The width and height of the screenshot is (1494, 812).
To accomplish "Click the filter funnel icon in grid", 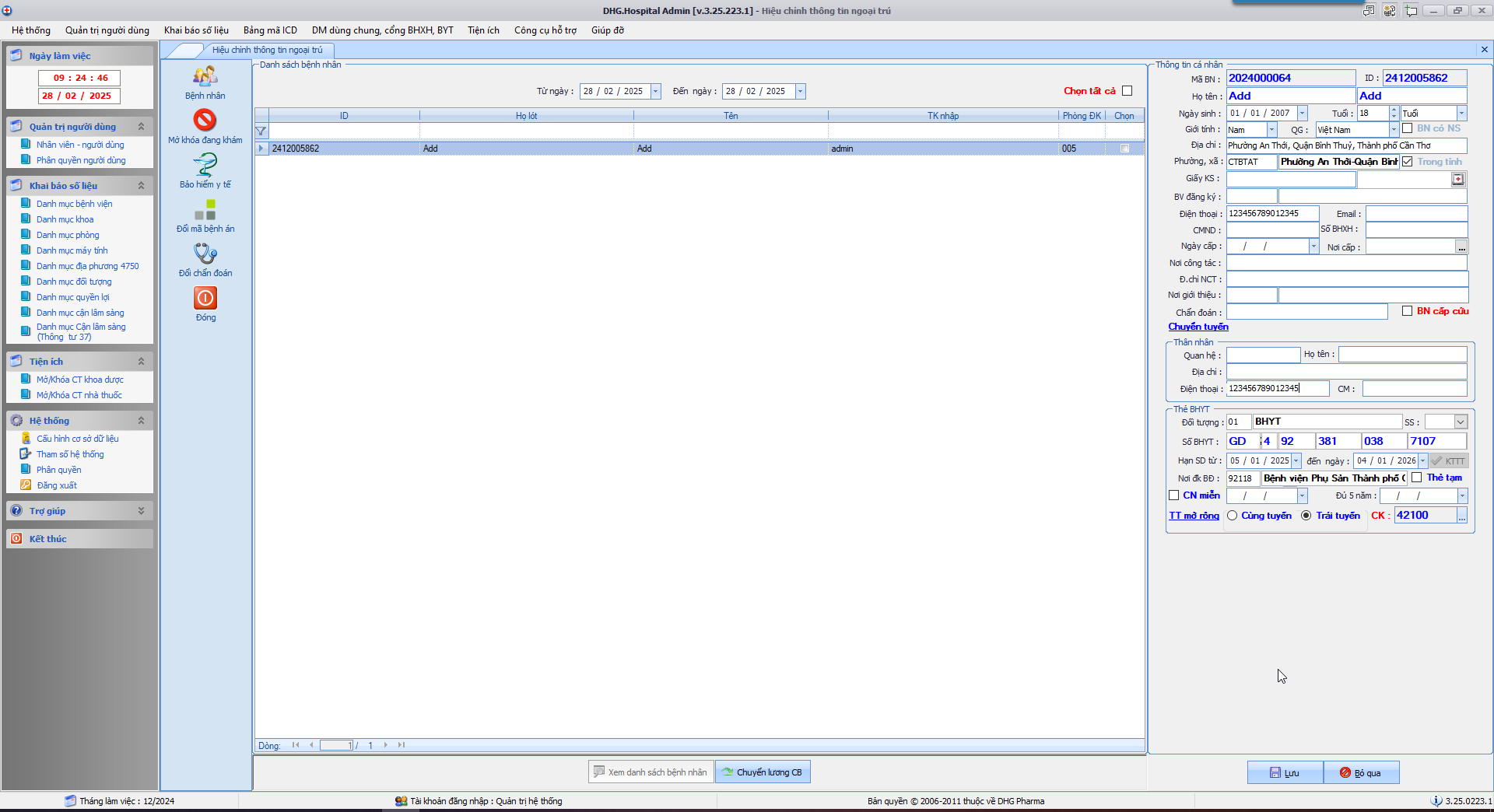I will 261,131.
